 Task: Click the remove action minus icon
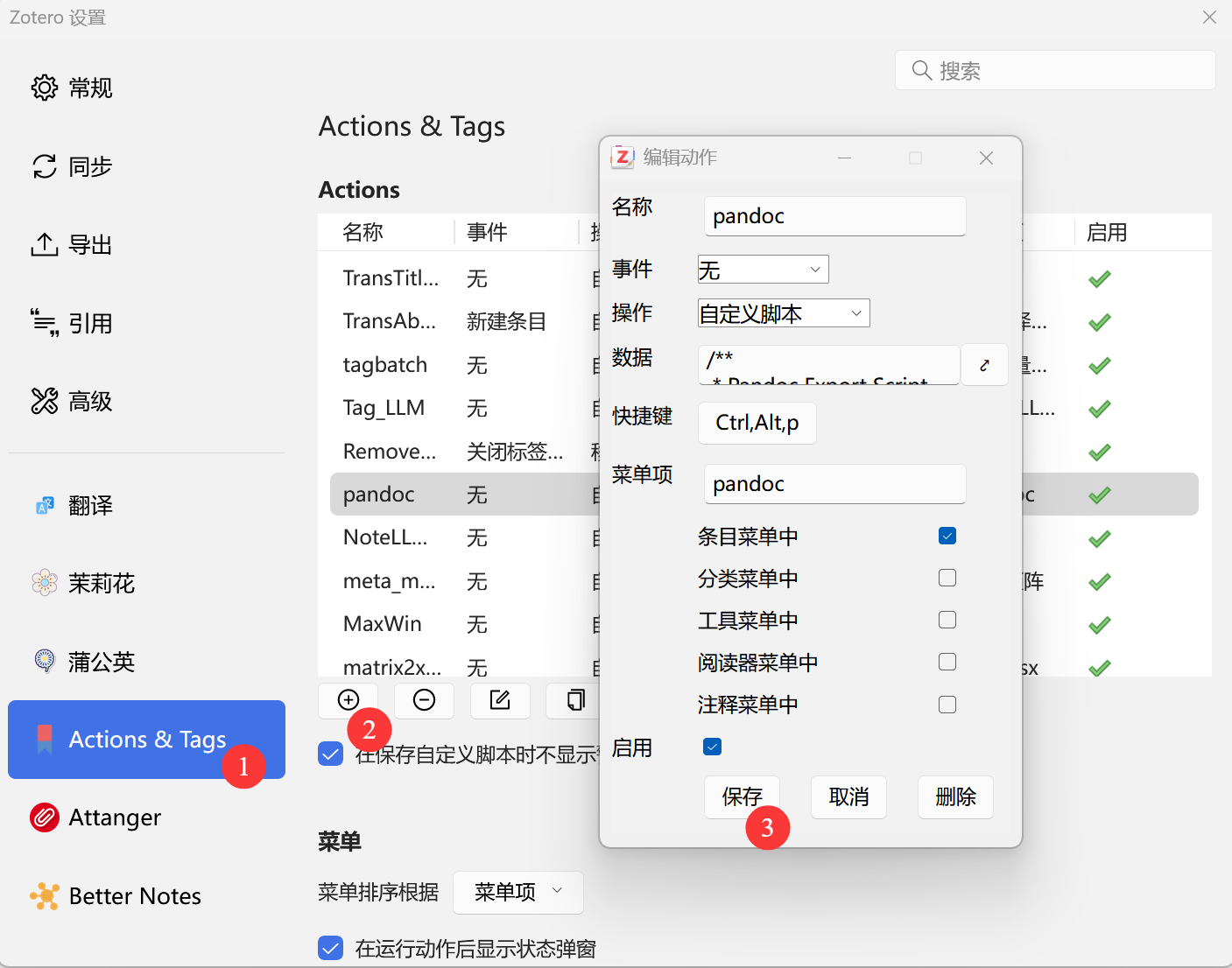point(424,700)
